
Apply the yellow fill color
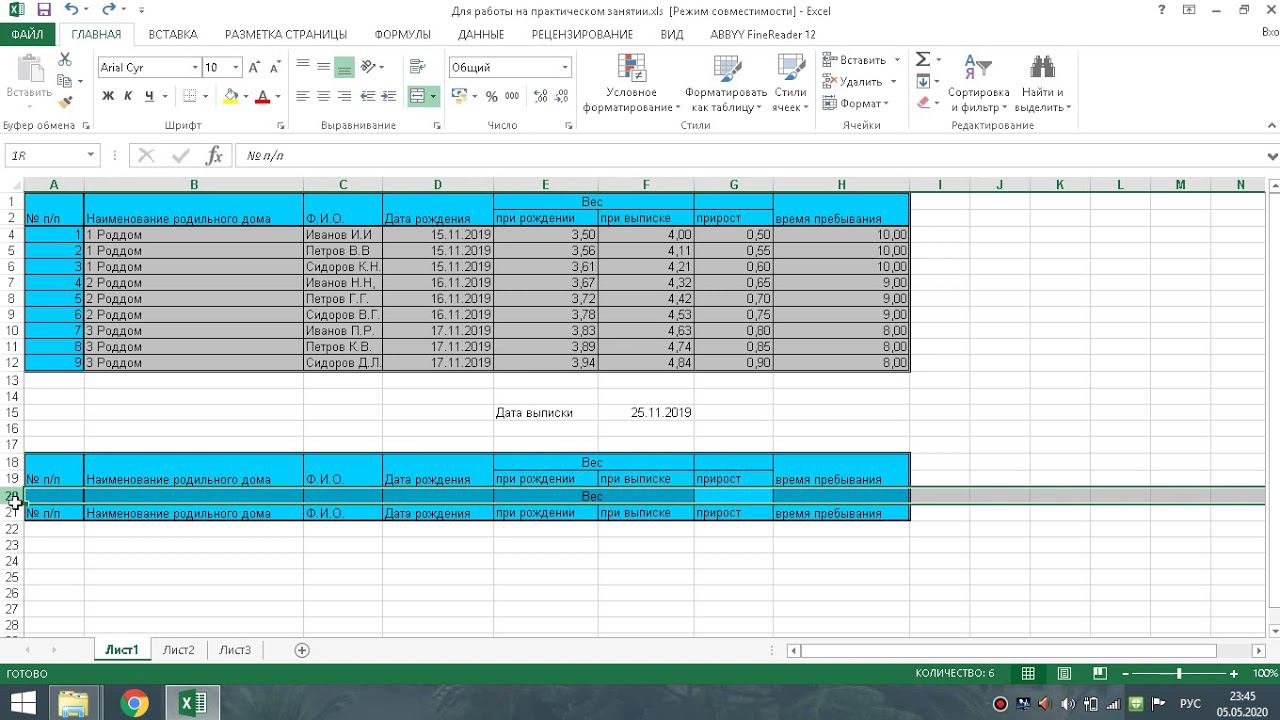pos(231,96)
